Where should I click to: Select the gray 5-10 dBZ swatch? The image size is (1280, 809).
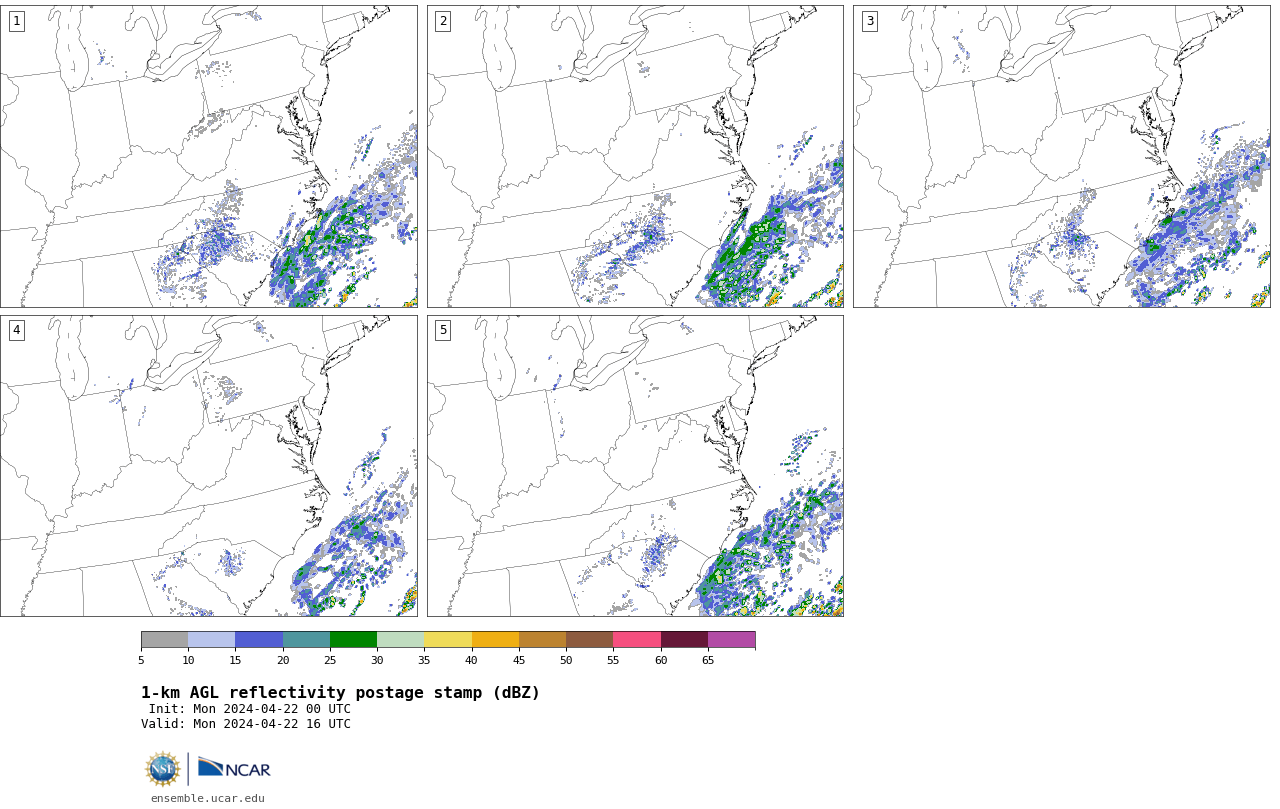[x=164, y=640]
